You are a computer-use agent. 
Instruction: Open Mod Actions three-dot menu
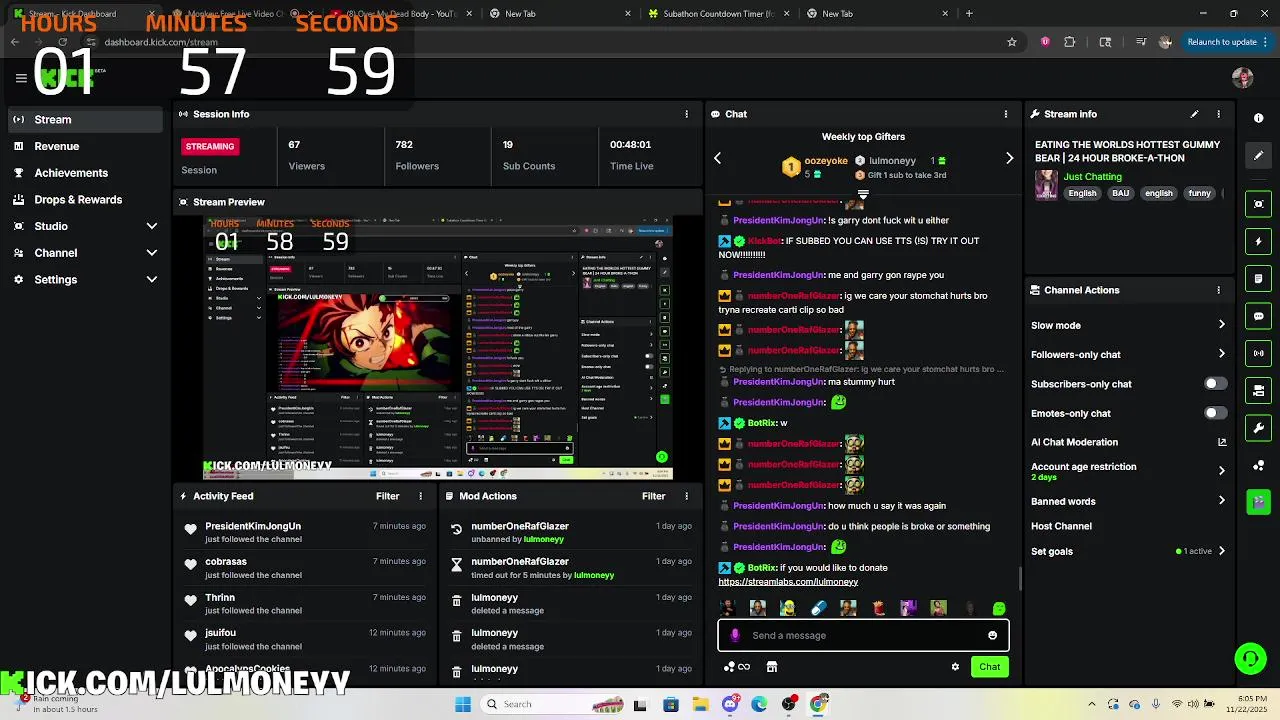point(686,496)
